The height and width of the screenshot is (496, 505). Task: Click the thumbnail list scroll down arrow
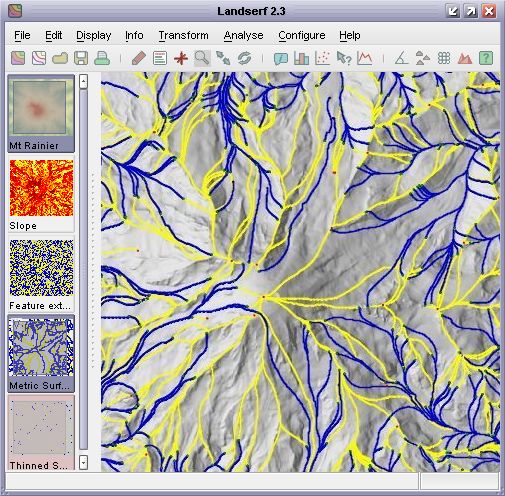[83, 462]
